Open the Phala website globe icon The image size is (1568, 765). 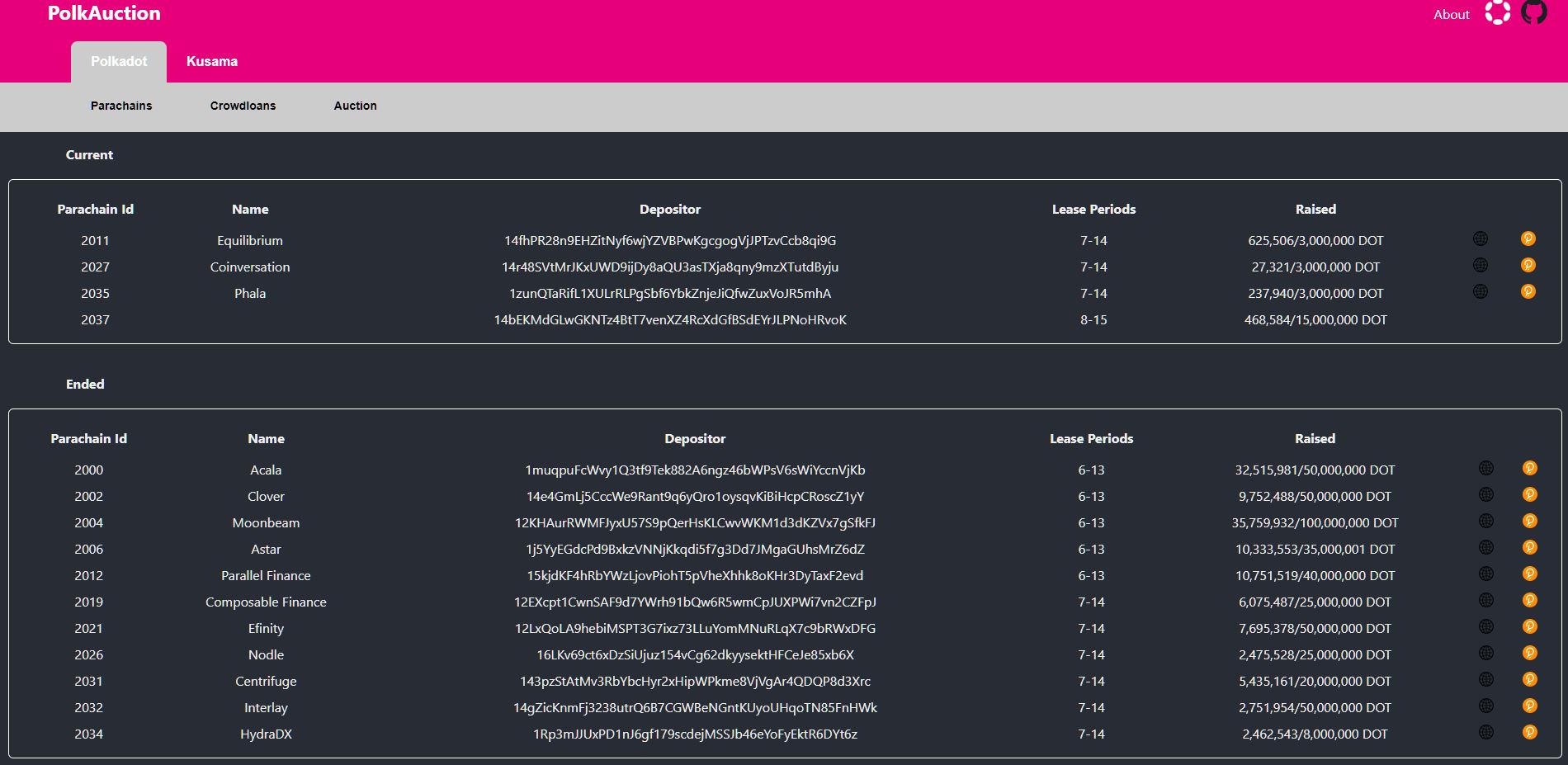pos(1481,291)
